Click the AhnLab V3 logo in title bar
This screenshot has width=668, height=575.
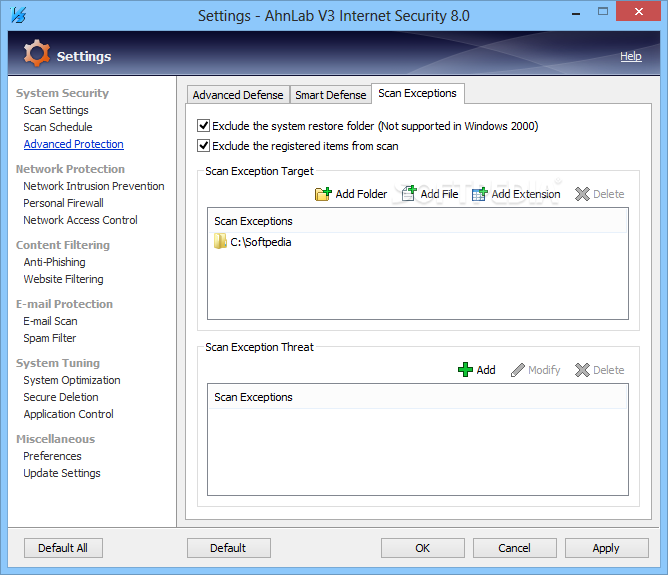(18, 15)
